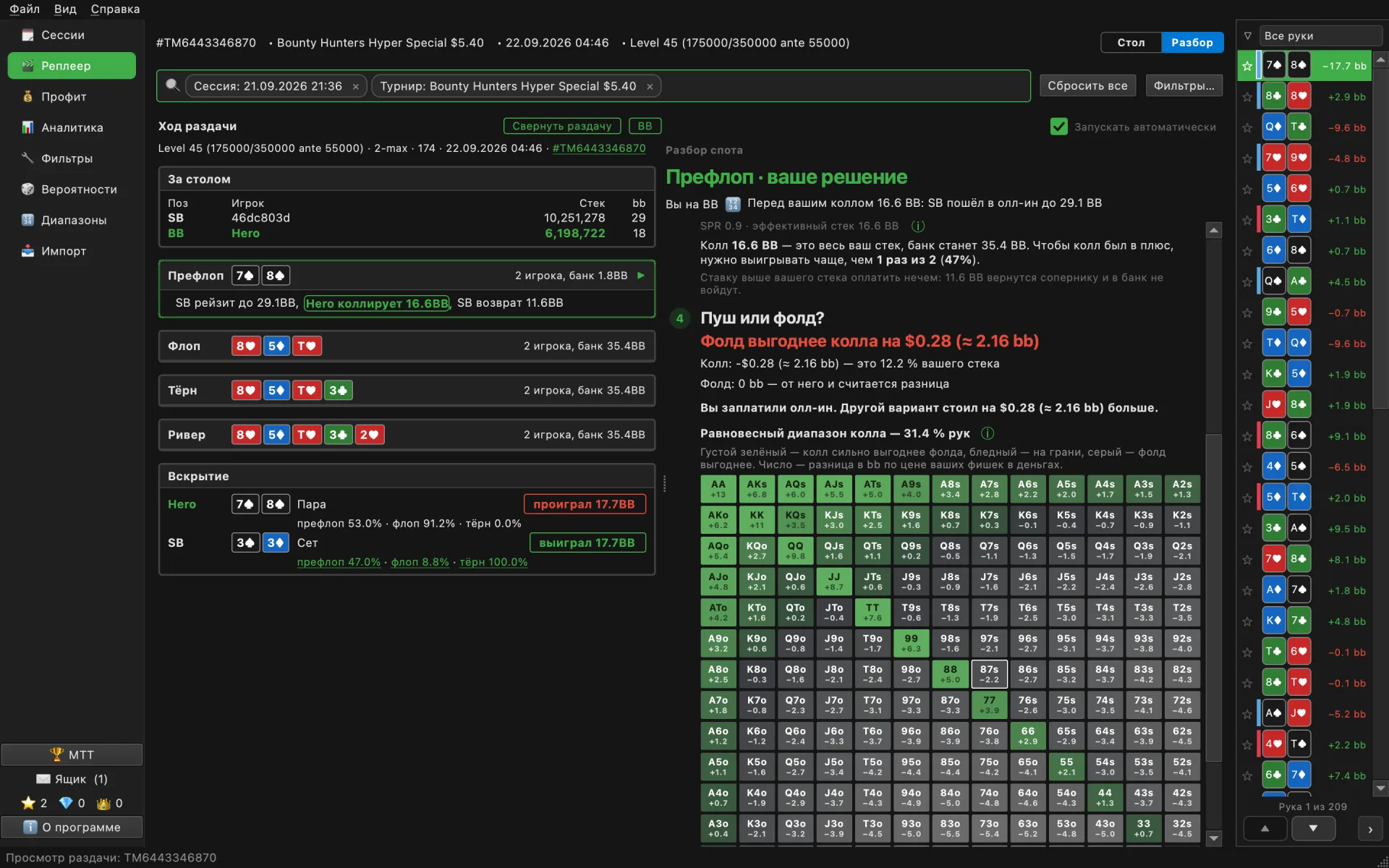Expand the Префлоп street play arrow
Screen dimensions: 1389x868
coord(641,276)
